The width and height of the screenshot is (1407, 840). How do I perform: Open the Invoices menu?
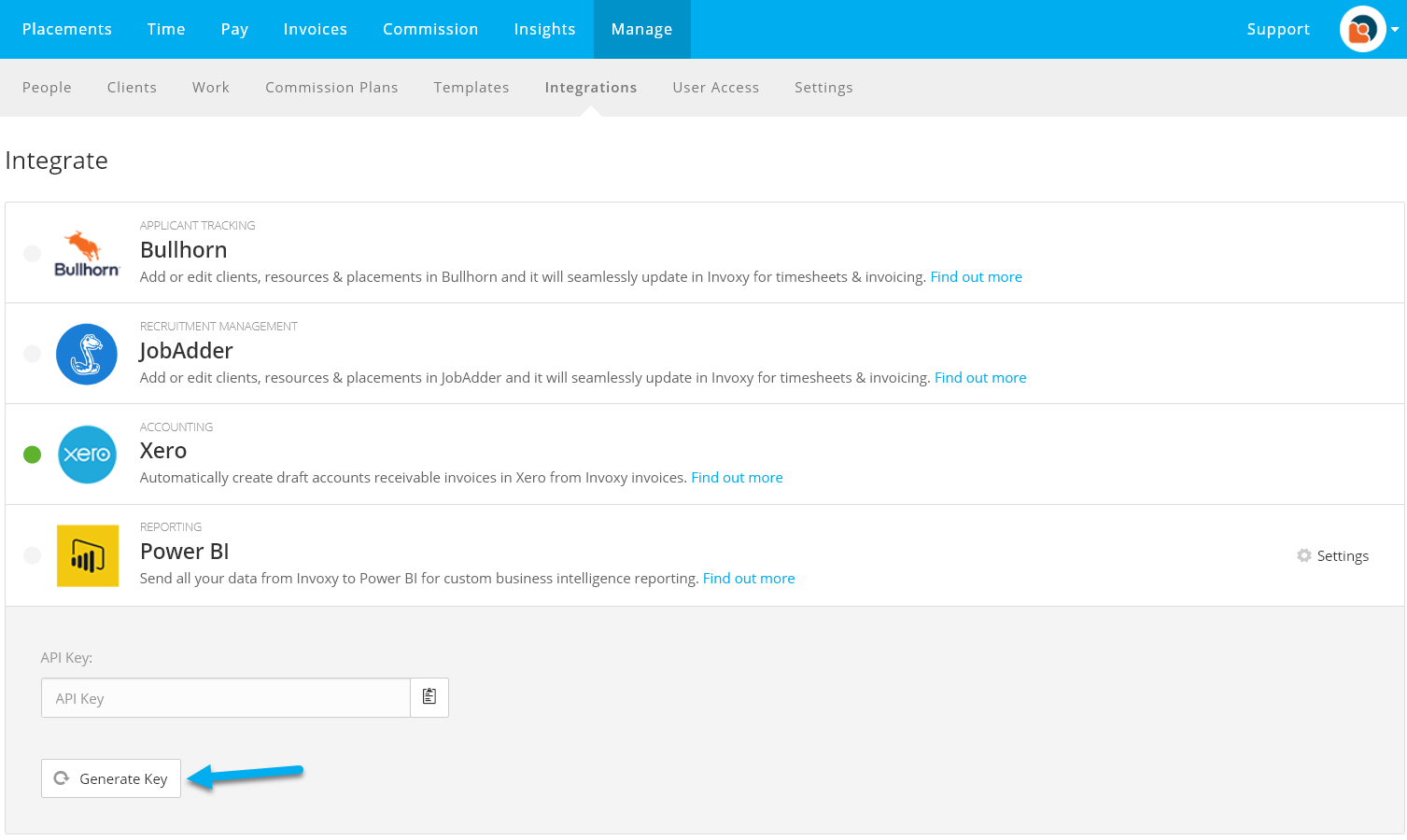[x=316, y=29]
